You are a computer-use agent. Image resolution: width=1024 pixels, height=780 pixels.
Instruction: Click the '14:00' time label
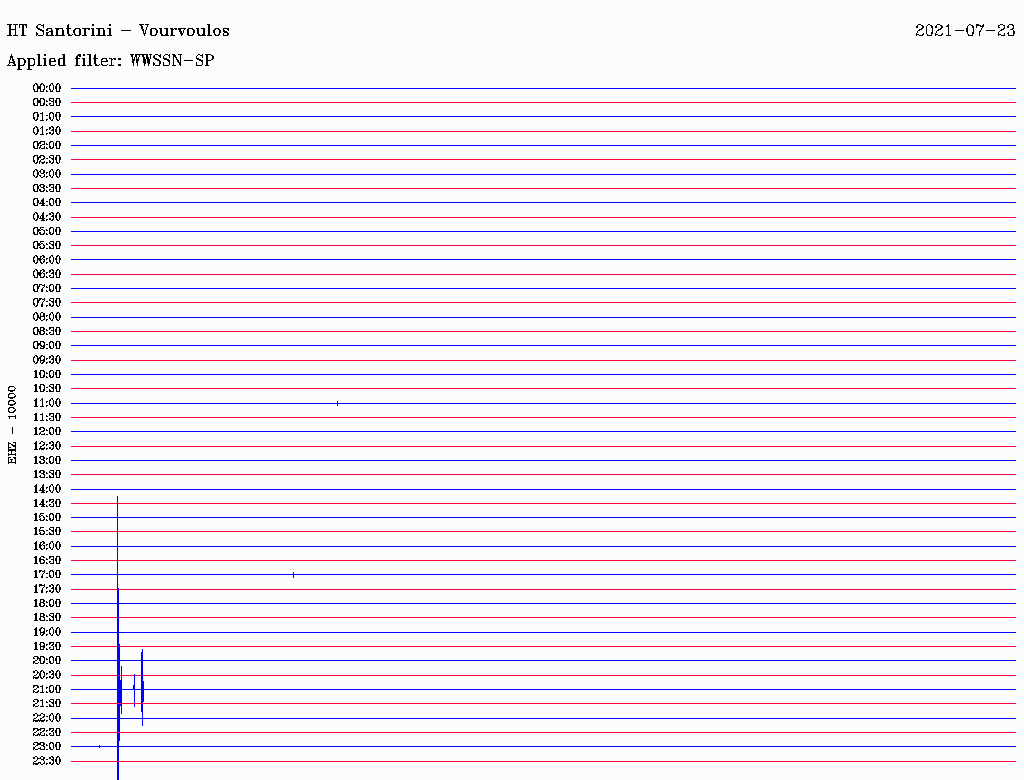point(47,489)
